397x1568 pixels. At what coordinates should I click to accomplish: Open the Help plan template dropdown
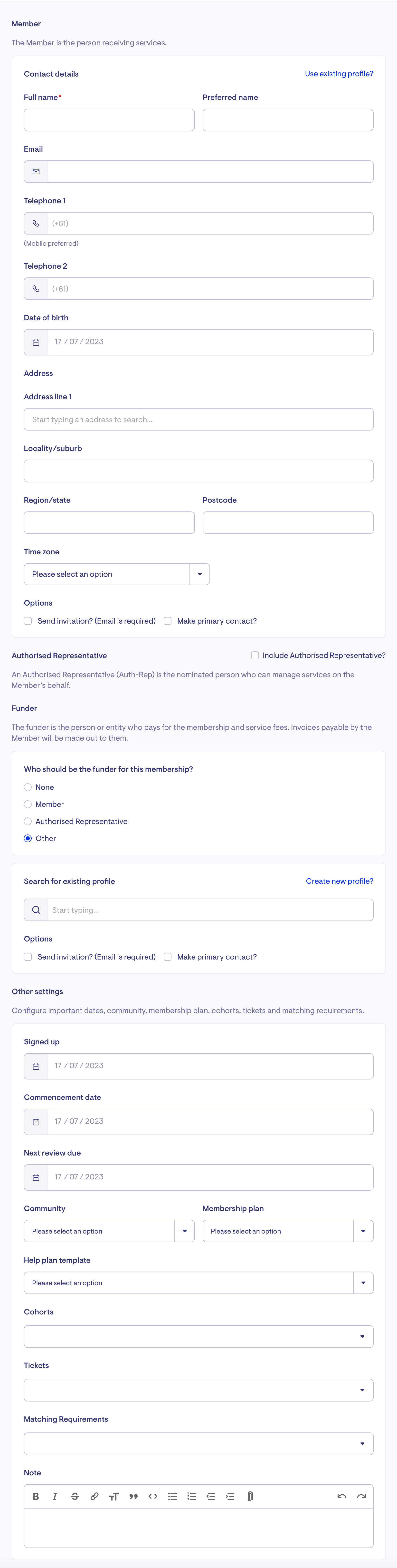tap(363, 1283)
